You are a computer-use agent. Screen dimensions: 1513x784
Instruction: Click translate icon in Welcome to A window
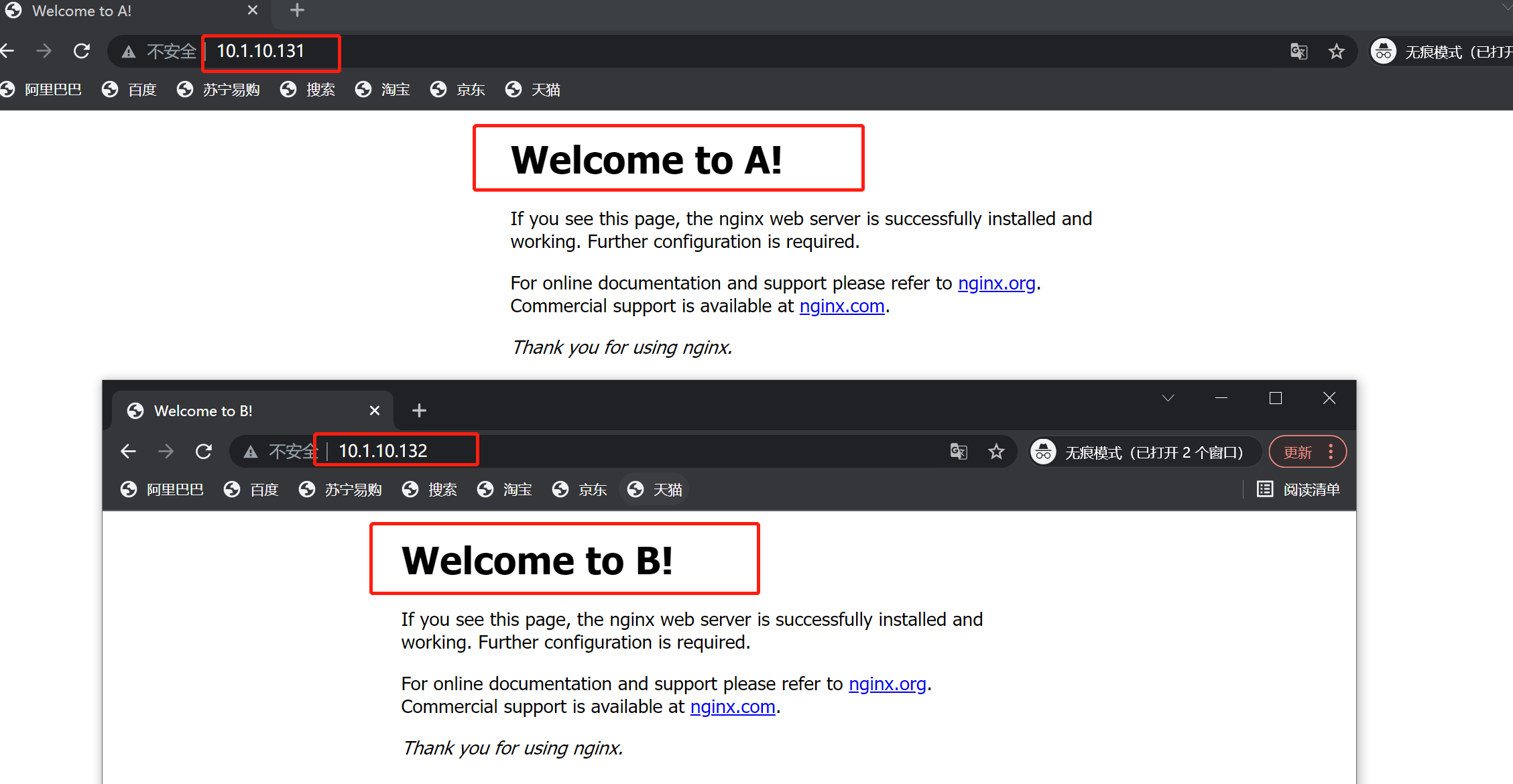1298,52
